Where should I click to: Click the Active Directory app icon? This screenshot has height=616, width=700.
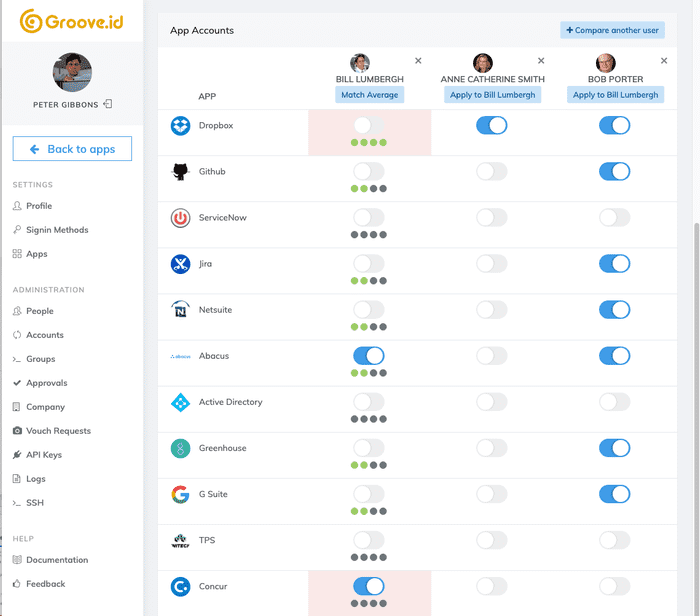pyautogui.click(x=180, y=402)
